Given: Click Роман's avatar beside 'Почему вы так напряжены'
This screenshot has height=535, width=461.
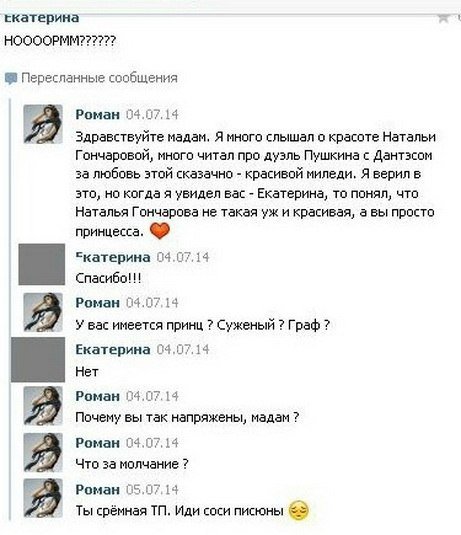Looking at the screenshot, I should point(43,406).
